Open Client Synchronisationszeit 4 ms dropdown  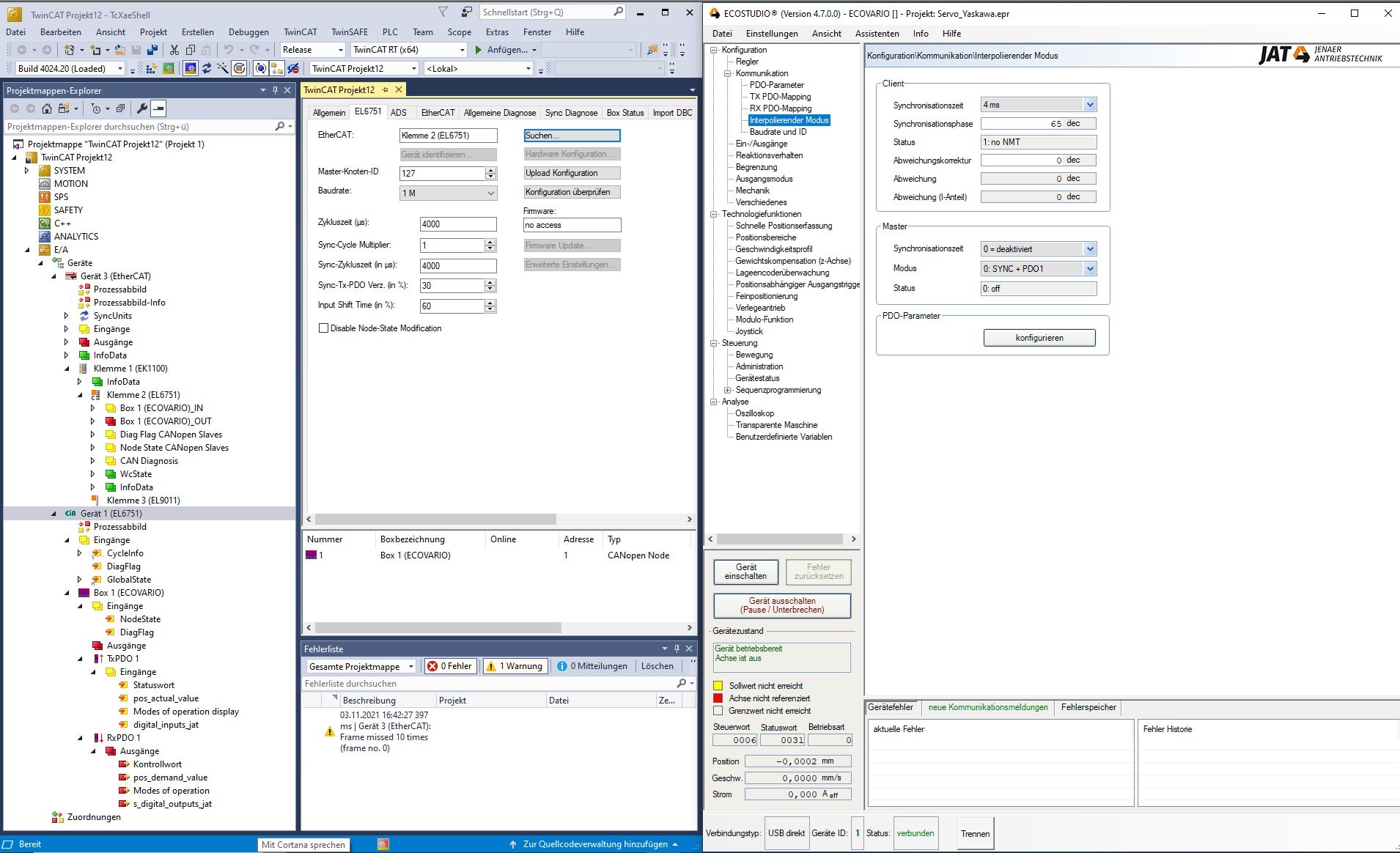tap(1090, 105)
